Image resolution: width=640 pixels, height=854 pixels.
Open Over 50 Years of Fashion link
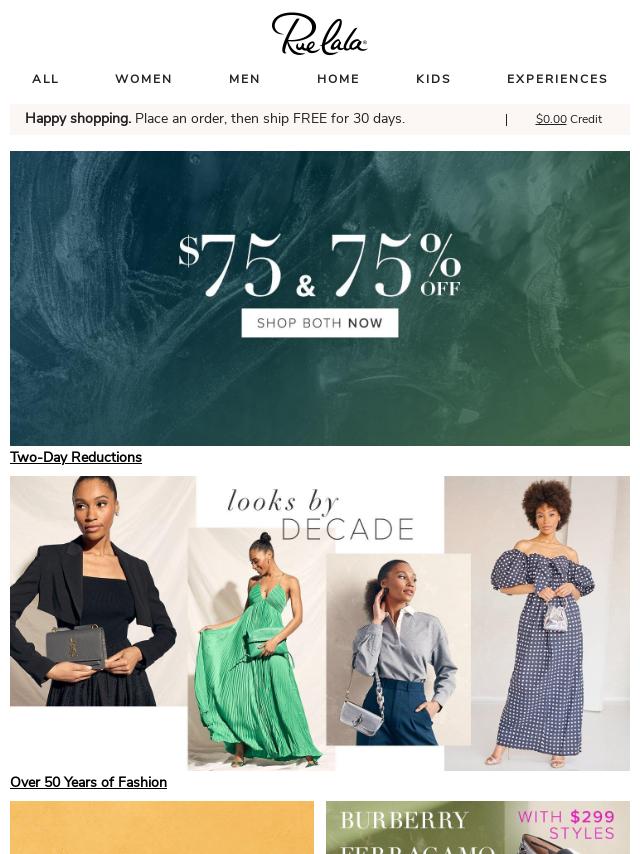pos(88,782)
